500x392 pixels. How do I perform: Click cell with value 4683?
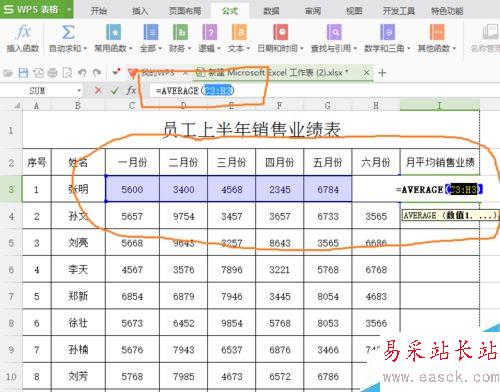376,296
